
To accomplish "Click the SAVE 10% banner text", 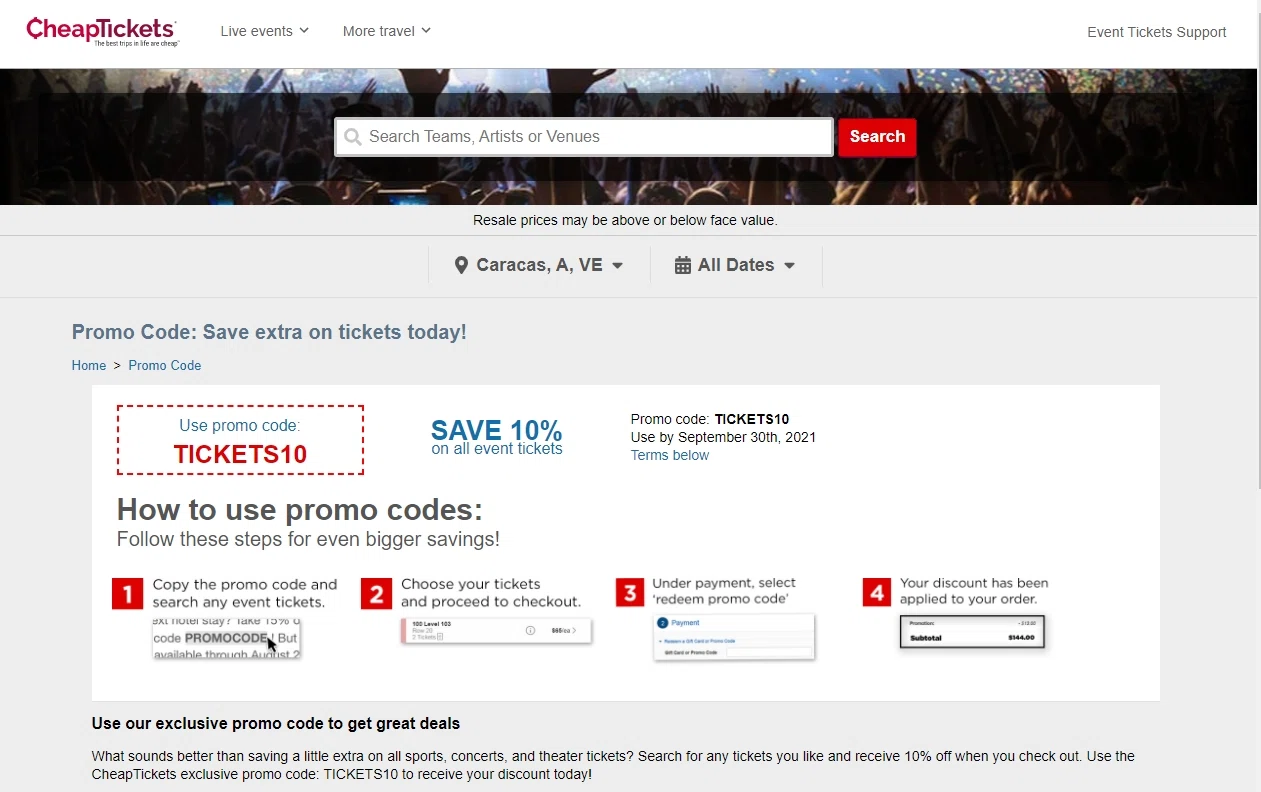I will point(497,431).
